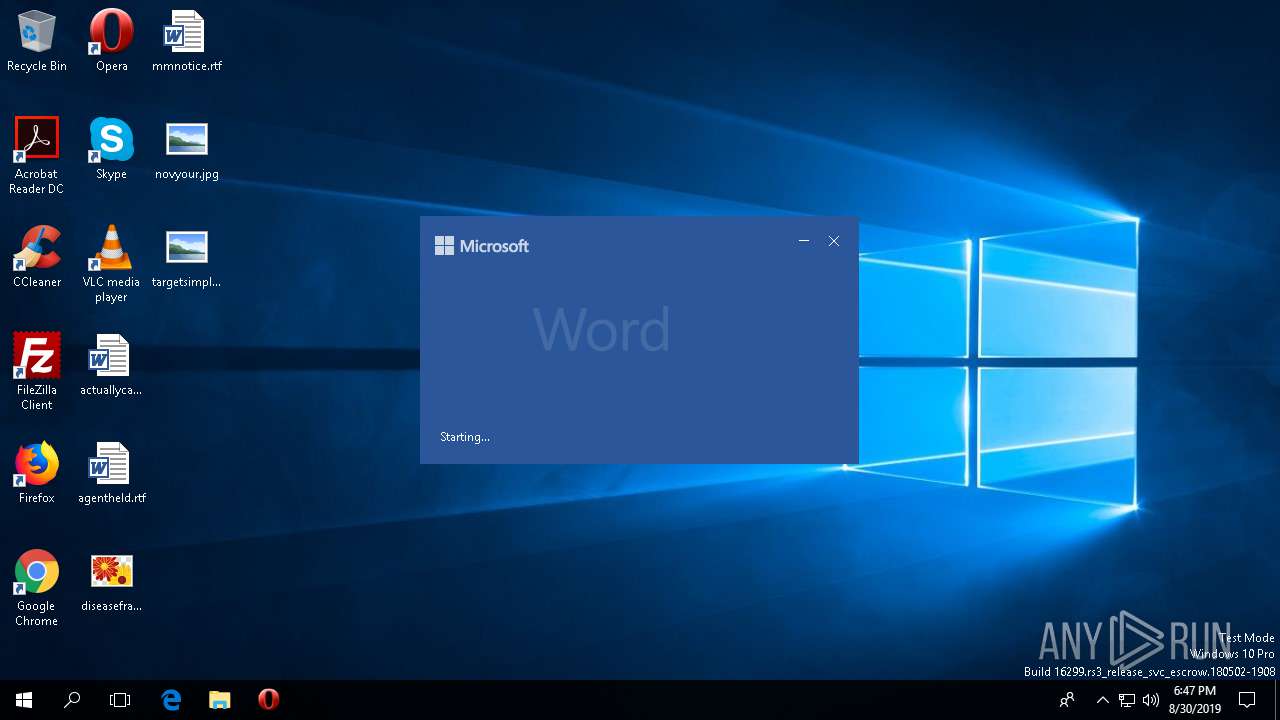Open the Recycle Bin desktop icon
The image size is (1280, 720).
click(x=37, y=42)
